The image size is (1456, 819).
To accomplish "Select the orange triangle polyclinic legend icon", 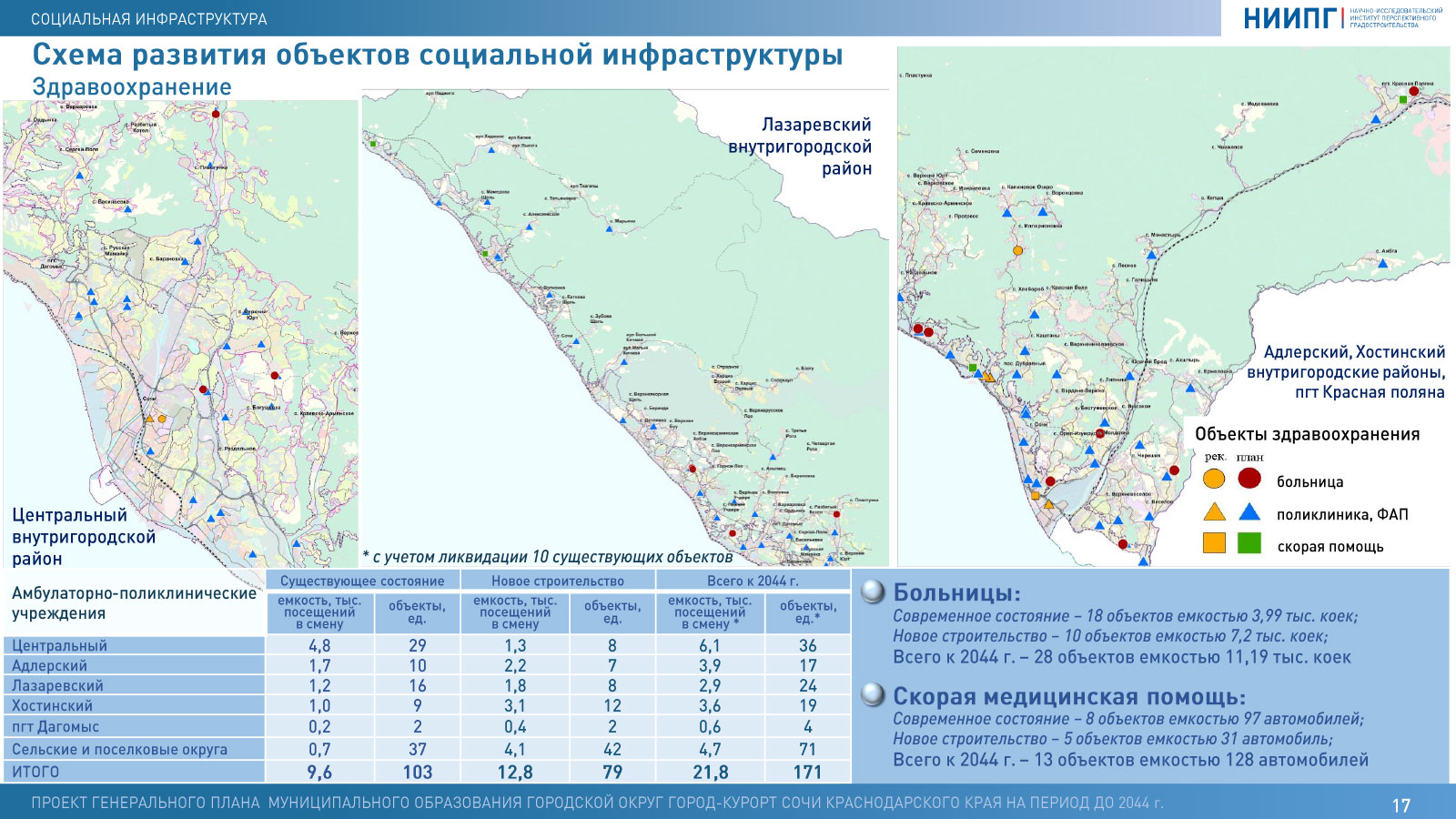I will coord(1214,511).
